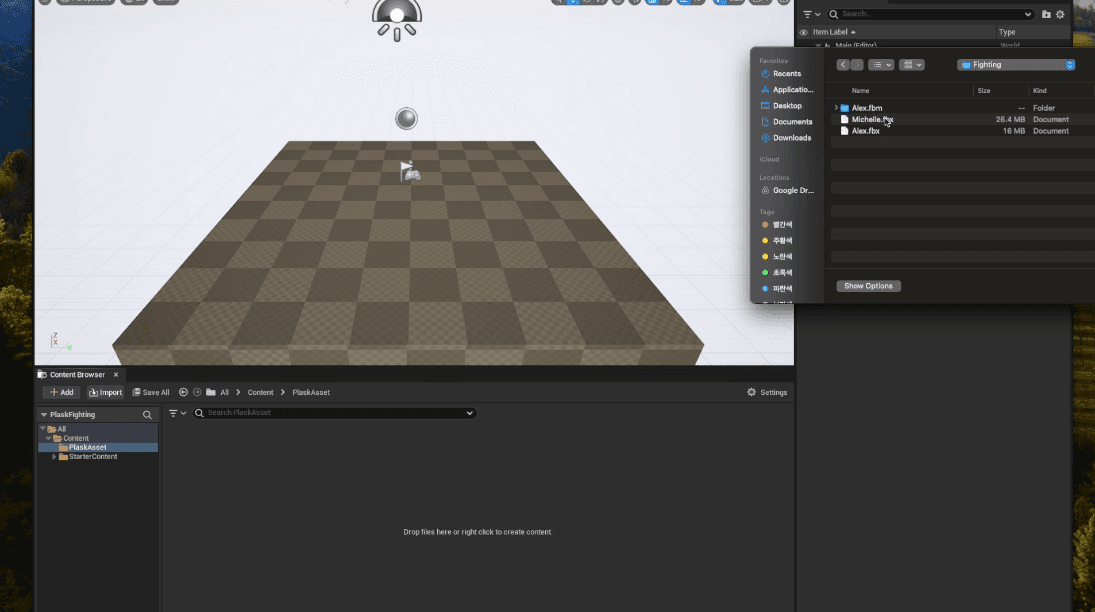Expand the Alex.fbm folder entry
Viewport: 1095px width, 612px height.
(x=838, y=107)
